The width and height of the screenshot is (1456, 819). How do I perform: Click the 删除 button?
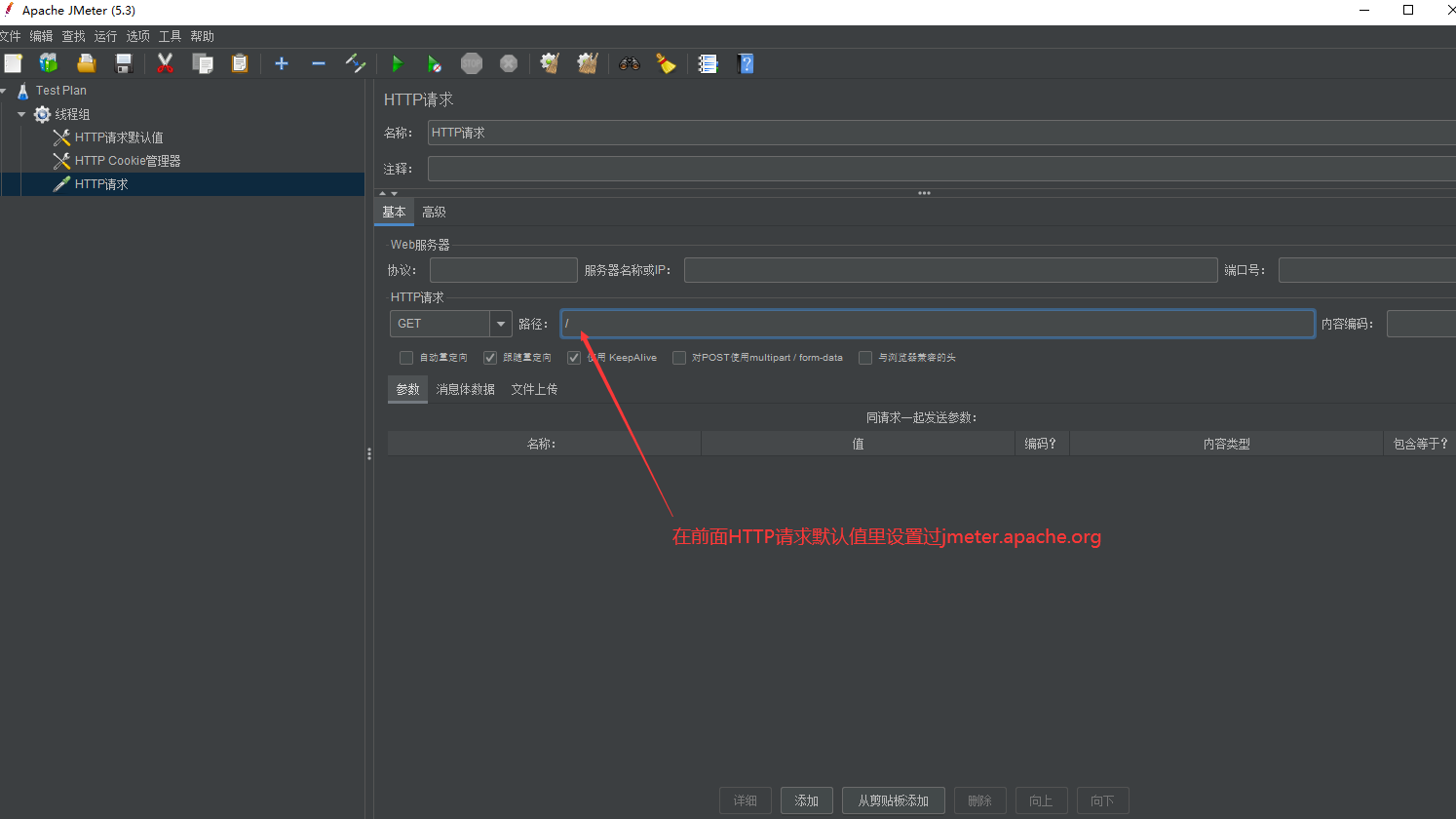980,800
